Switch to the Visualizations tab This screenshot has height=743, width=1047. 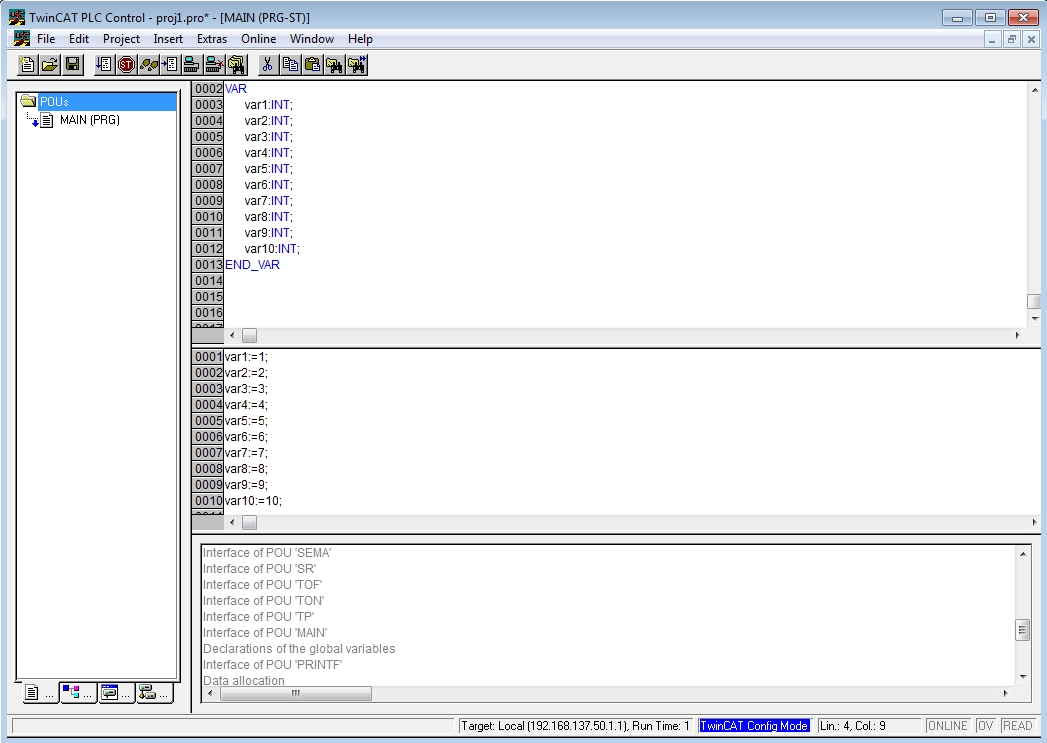pyautogui.click(x=109, y=692)
